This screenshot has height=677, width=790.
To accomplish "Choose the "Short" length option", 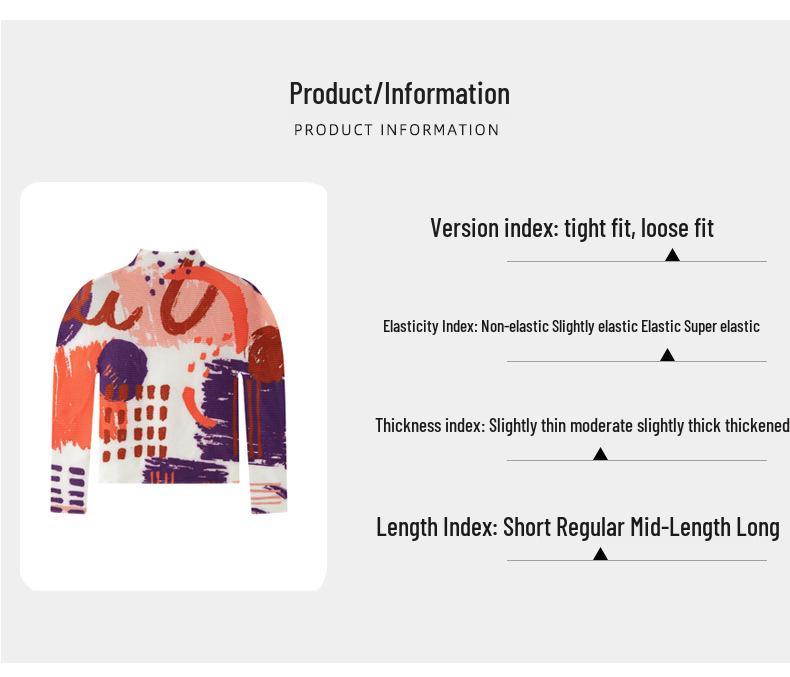I will pyautogui.click(x=526, y=527).
